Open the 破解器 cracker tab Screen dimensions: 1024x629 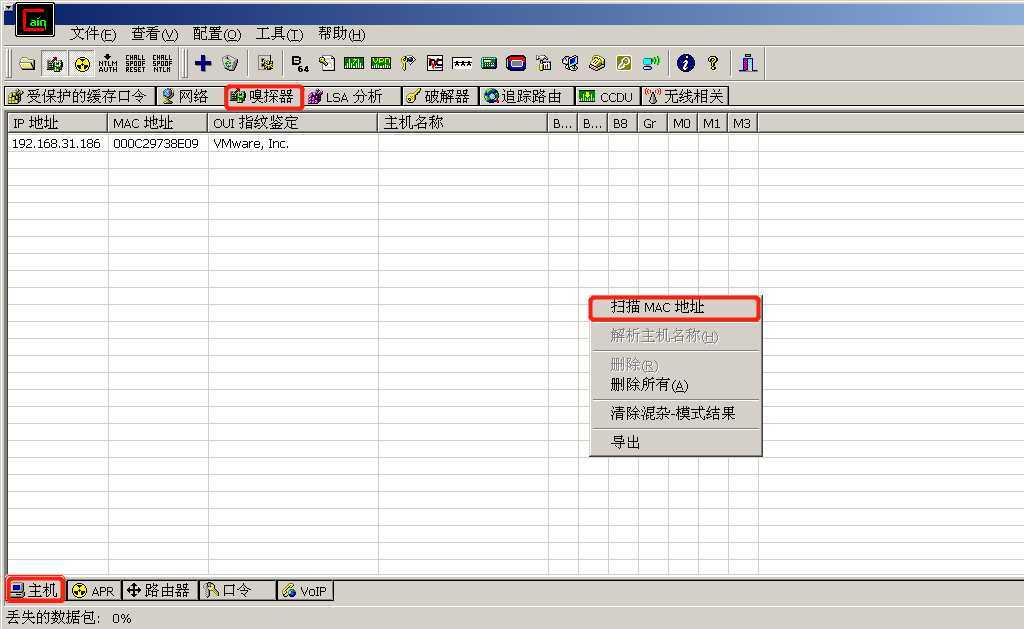[440, 97]
